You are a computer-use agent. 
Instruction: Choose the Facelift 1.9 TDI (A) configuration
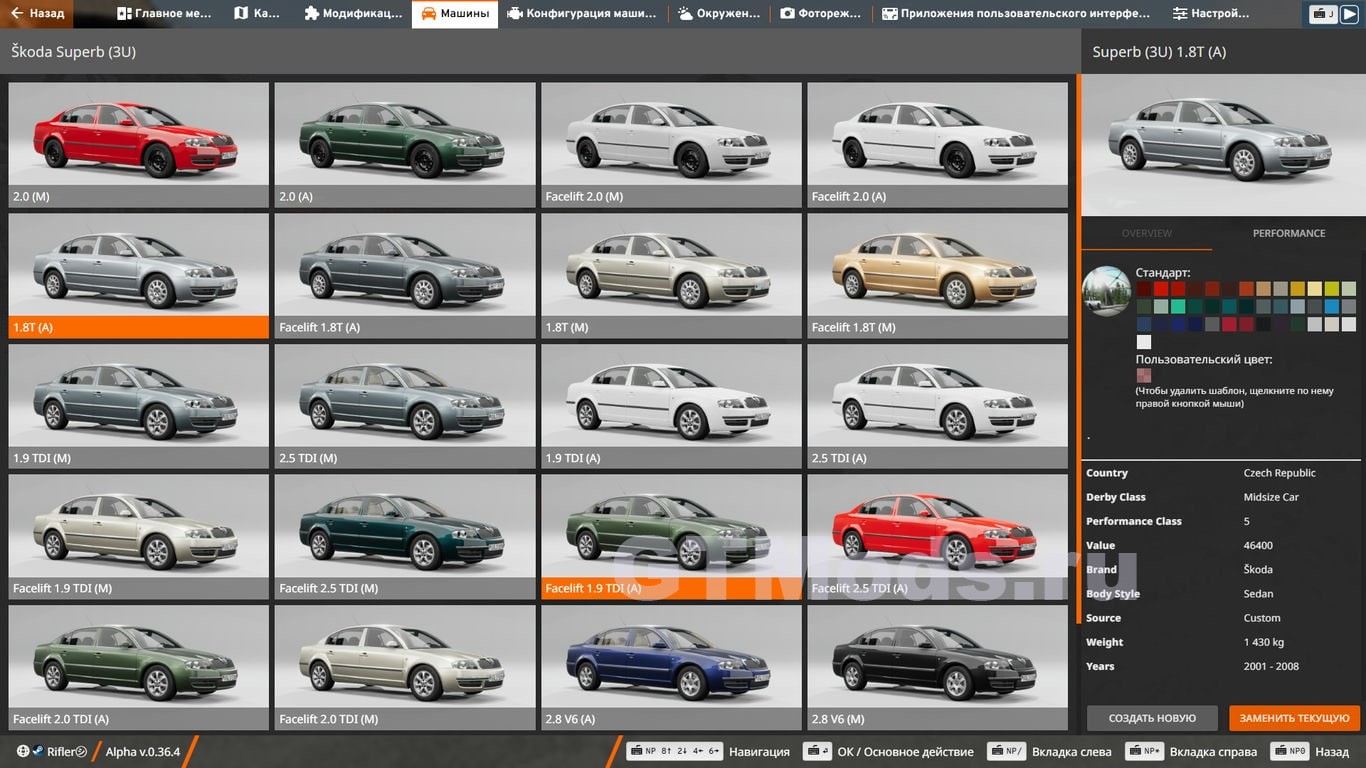[671, 537]
